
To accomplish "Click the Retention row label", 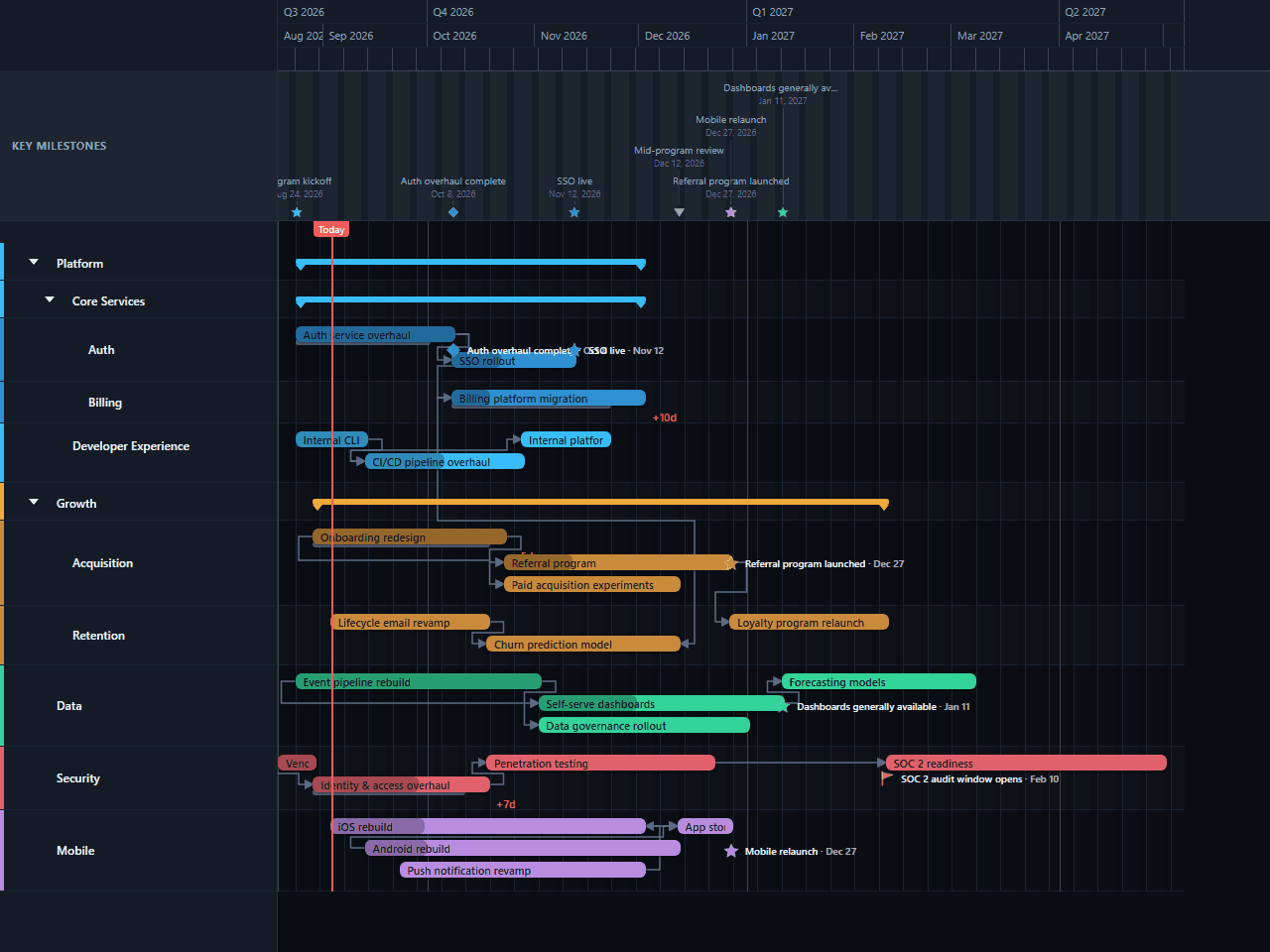I will coord(98,636).
